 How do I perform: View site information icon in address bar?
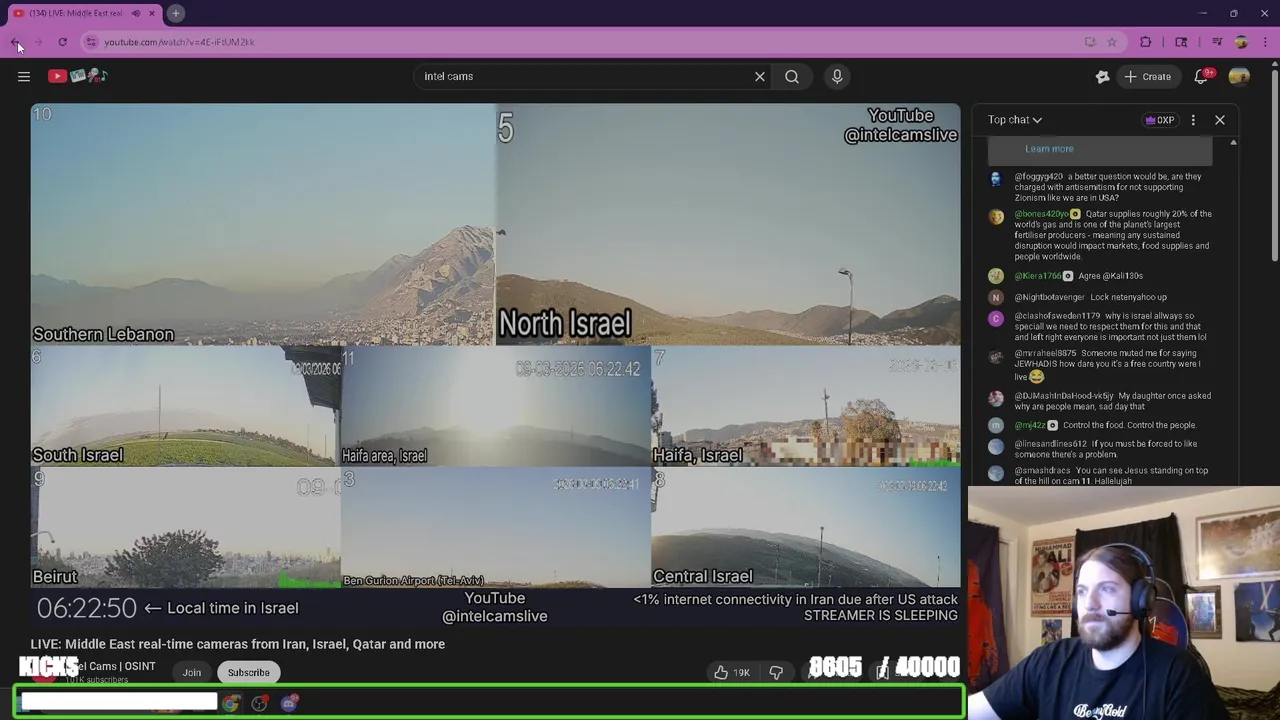click(x=91, y=42)
